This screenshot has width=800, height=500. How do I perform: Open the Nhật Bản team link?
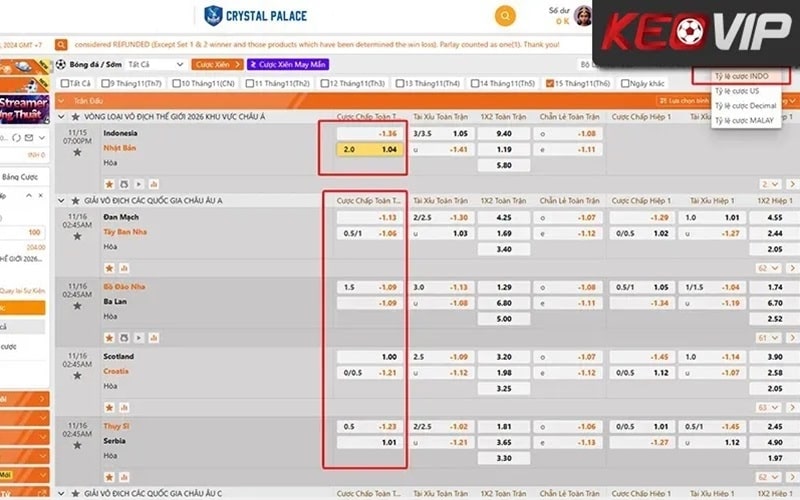pyautogui.click(x=119, y=148)
